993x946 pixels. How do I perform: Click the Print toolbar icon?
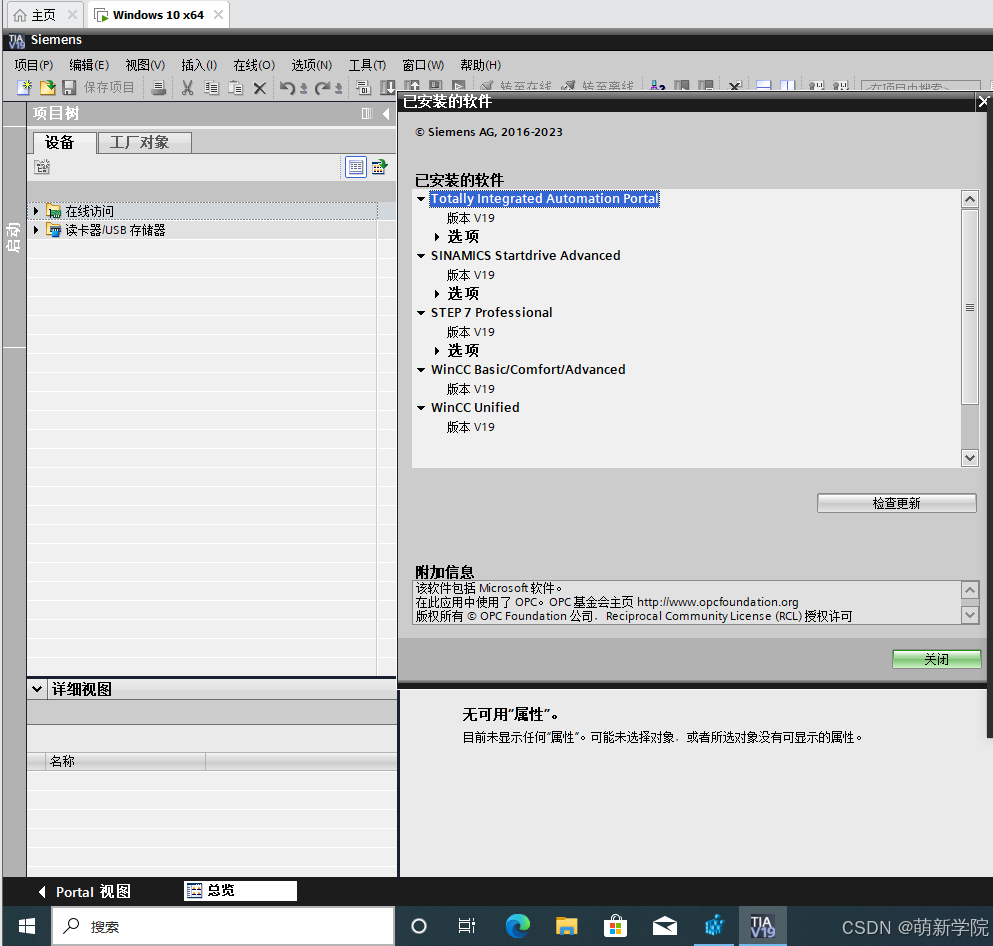coord(159,87)
